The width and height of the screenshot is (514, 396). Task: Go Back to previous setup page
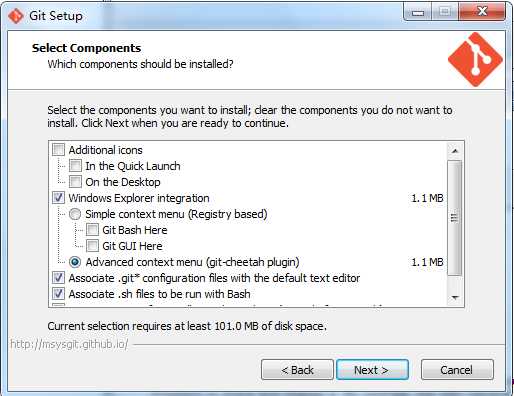tap(297, 370)
